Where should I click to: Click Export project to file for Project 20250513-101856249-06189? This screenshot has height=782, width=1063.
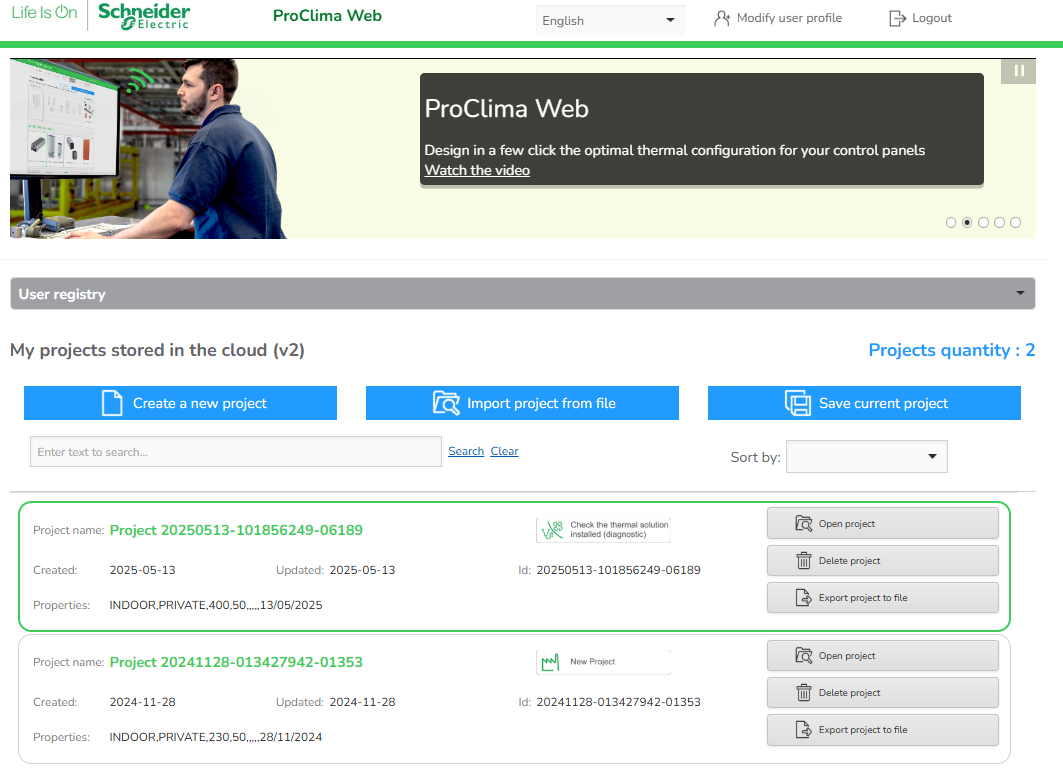[x=883, y=598]
